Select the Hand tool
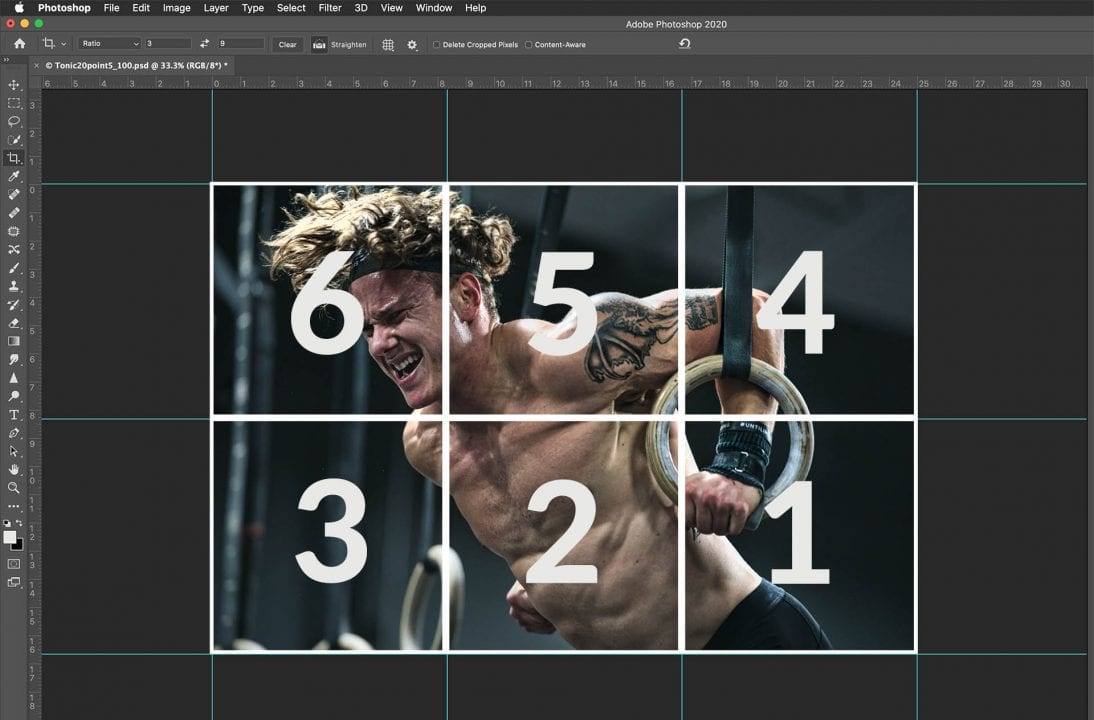 pos(14,469)
